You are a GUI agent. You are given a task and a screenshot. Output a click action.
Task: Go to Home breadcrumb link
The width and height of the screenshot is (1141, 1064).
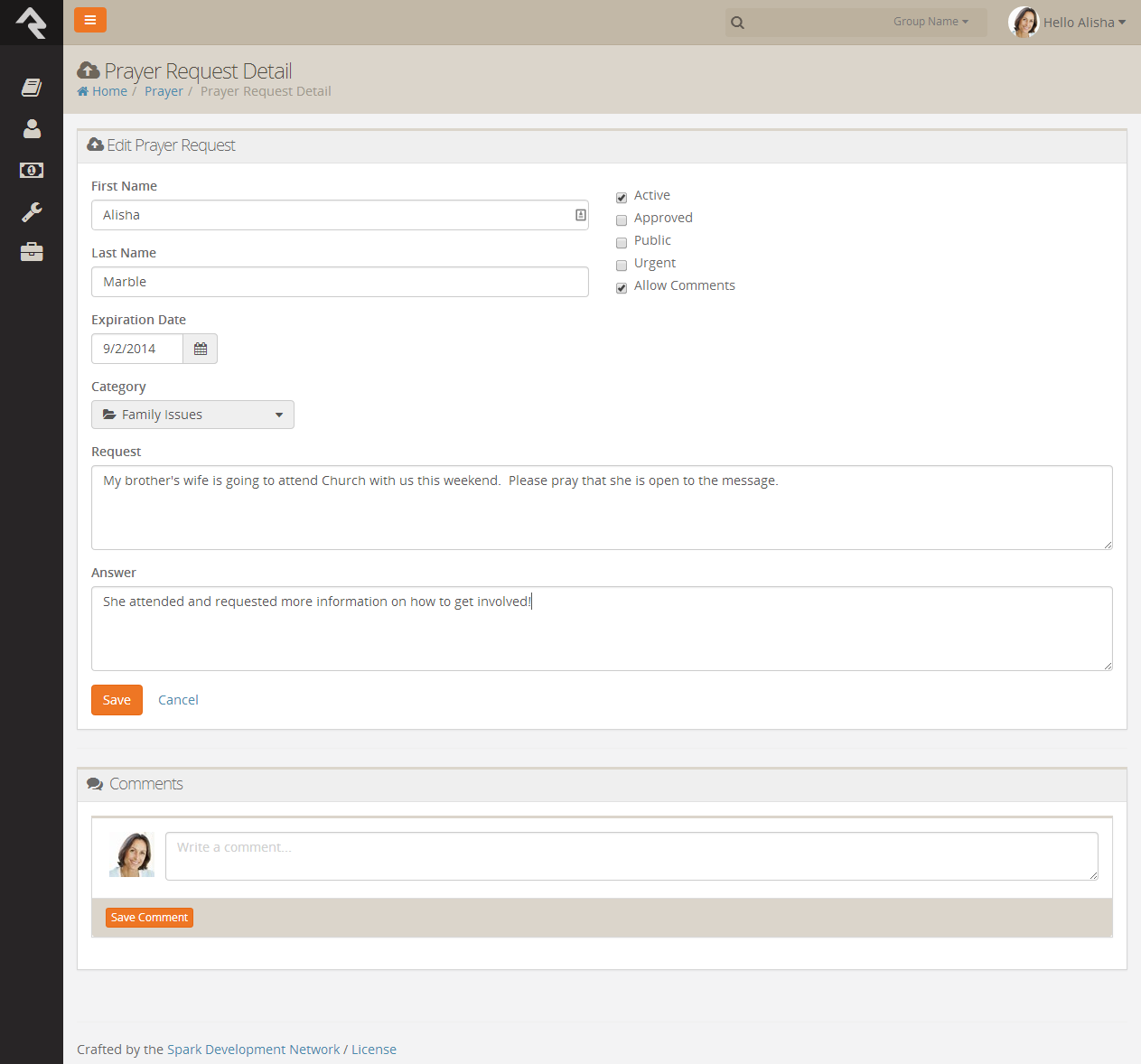point(102,91)
